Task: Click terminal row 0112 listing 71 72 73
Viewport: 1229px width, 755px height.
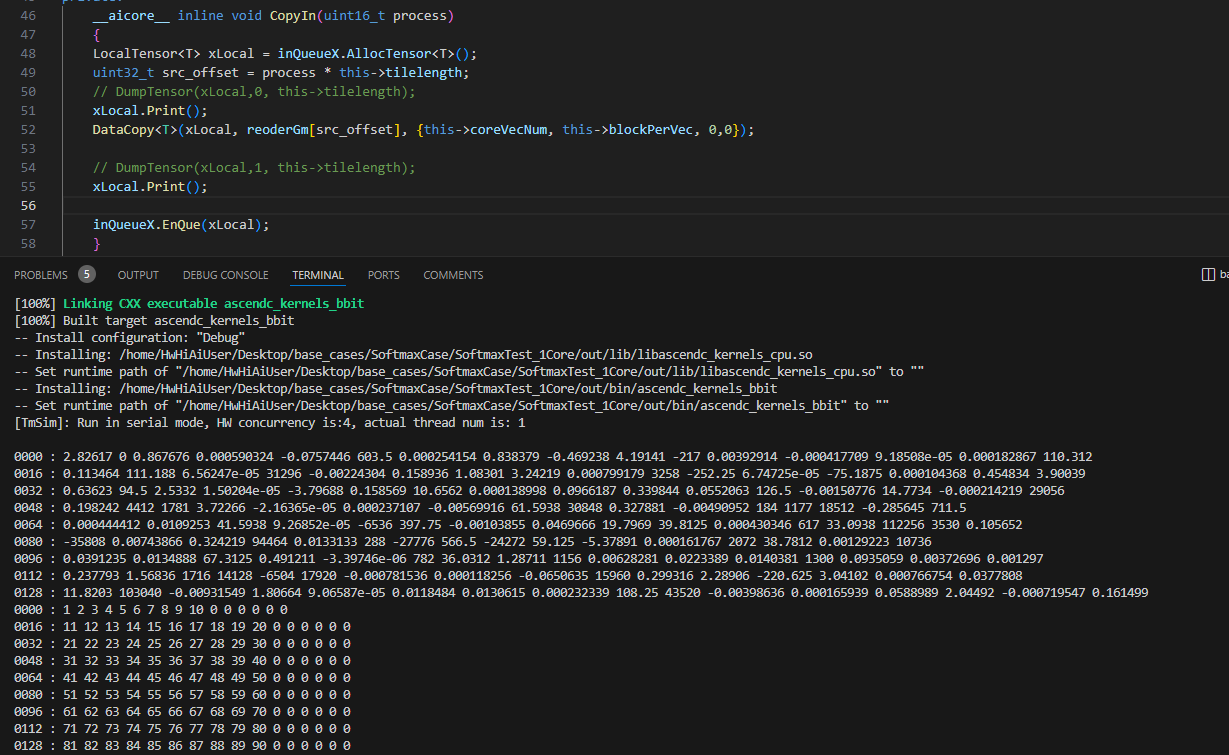Action: pyautogui.click(x=182, y=728)
